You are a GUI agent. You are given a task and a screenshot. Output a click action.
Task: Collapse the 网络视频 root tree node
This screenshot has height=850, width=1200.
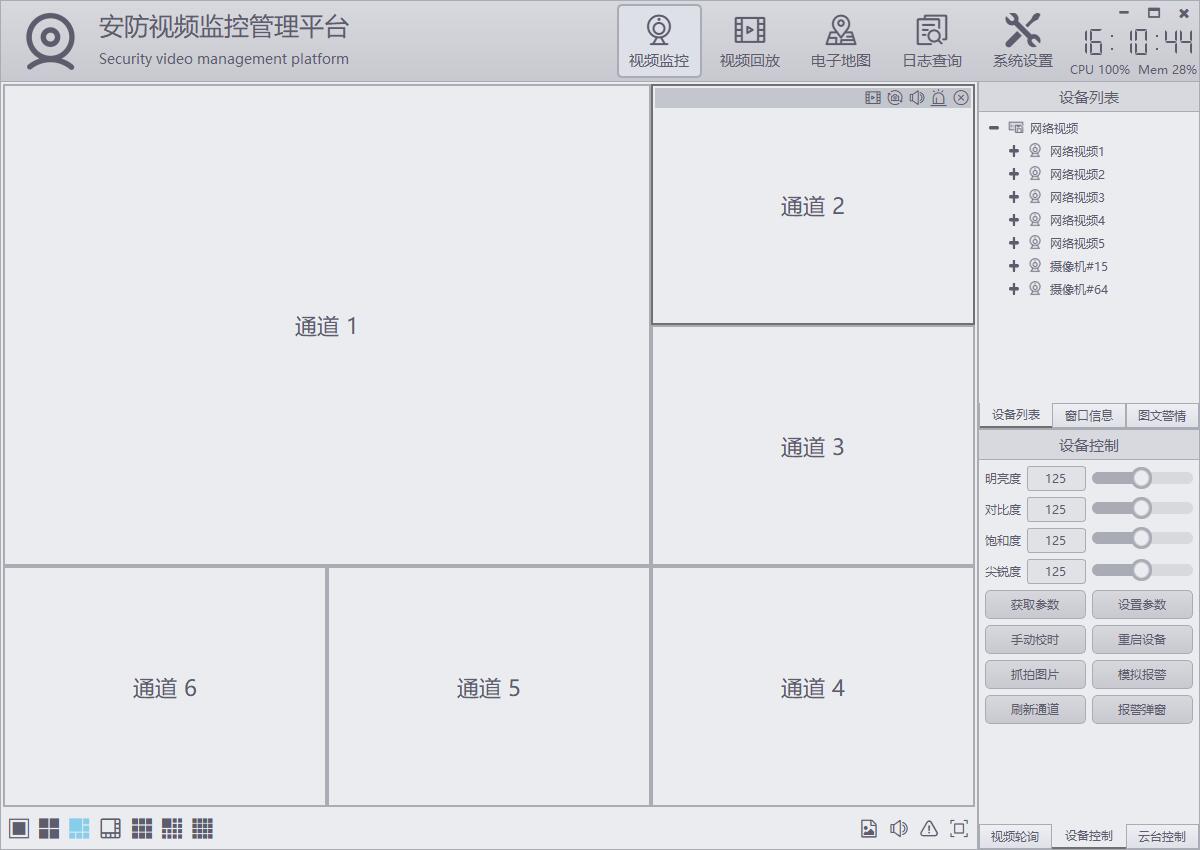click(994, 128)
